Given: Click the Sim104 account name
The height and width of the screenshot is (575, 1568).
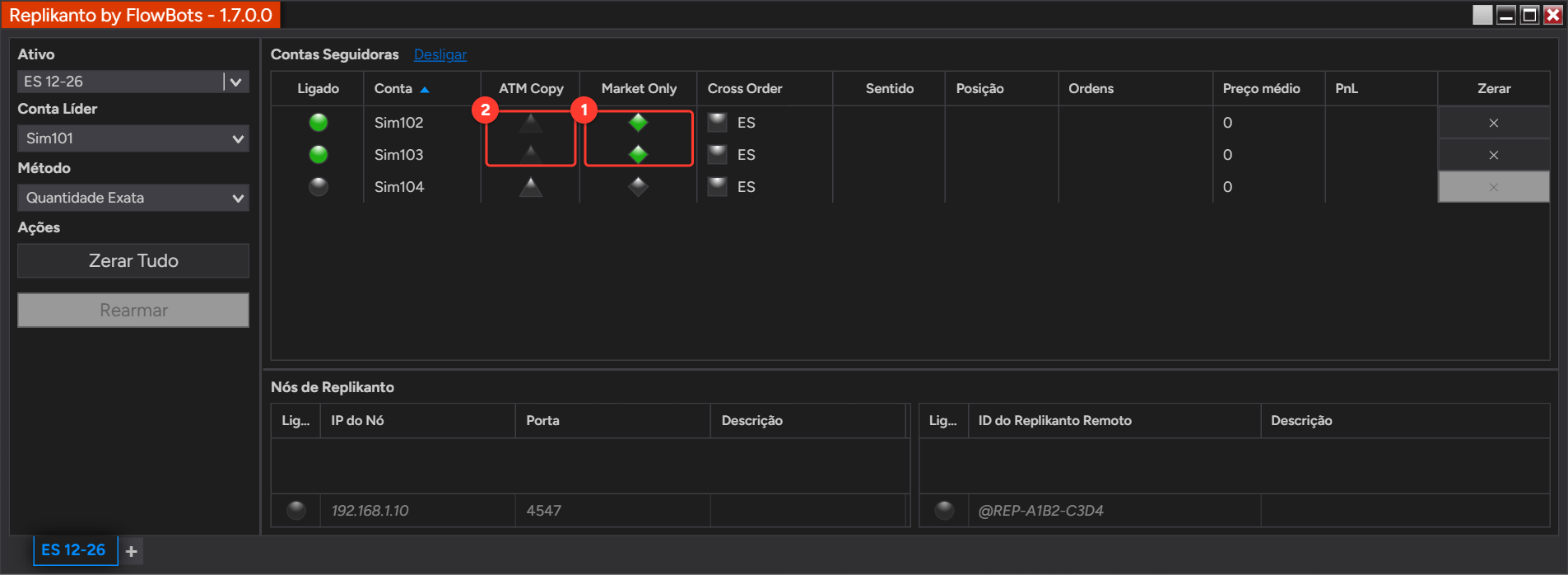Looking at the screenshot, I should (x=399, y=187).
